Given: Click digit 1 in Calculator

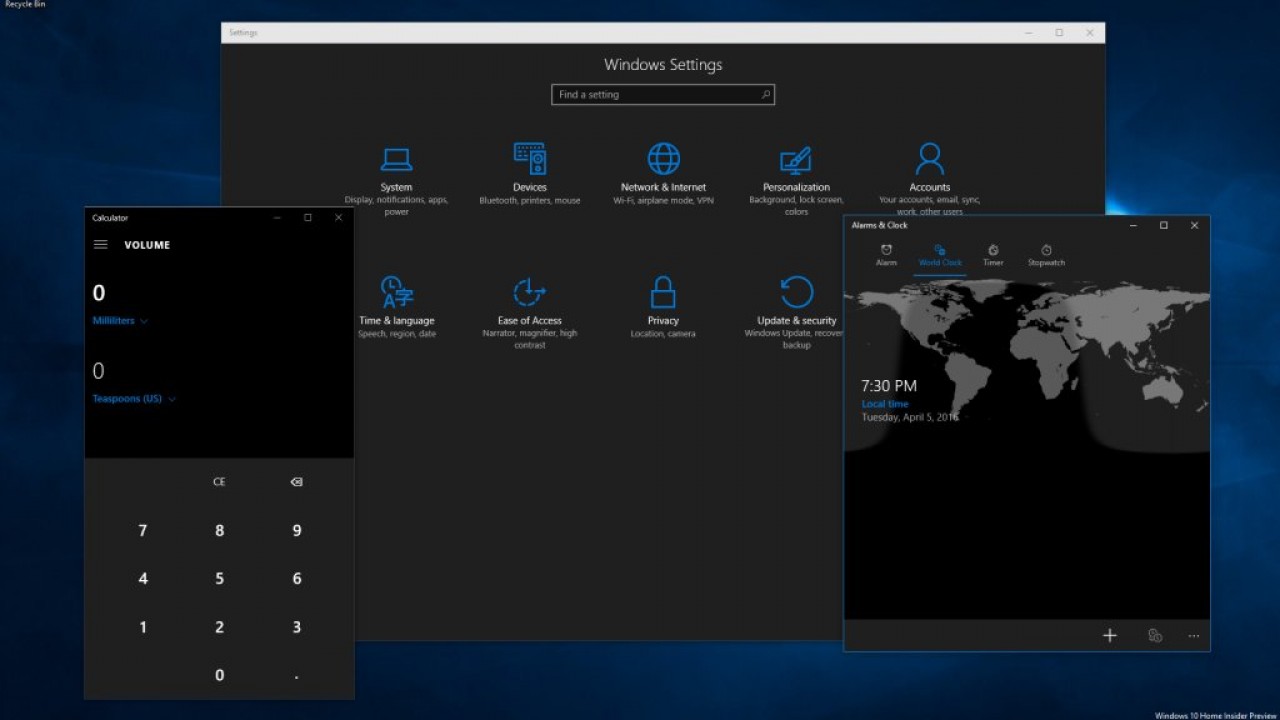Looking at the screenshot, I should (x=143, y=627).
